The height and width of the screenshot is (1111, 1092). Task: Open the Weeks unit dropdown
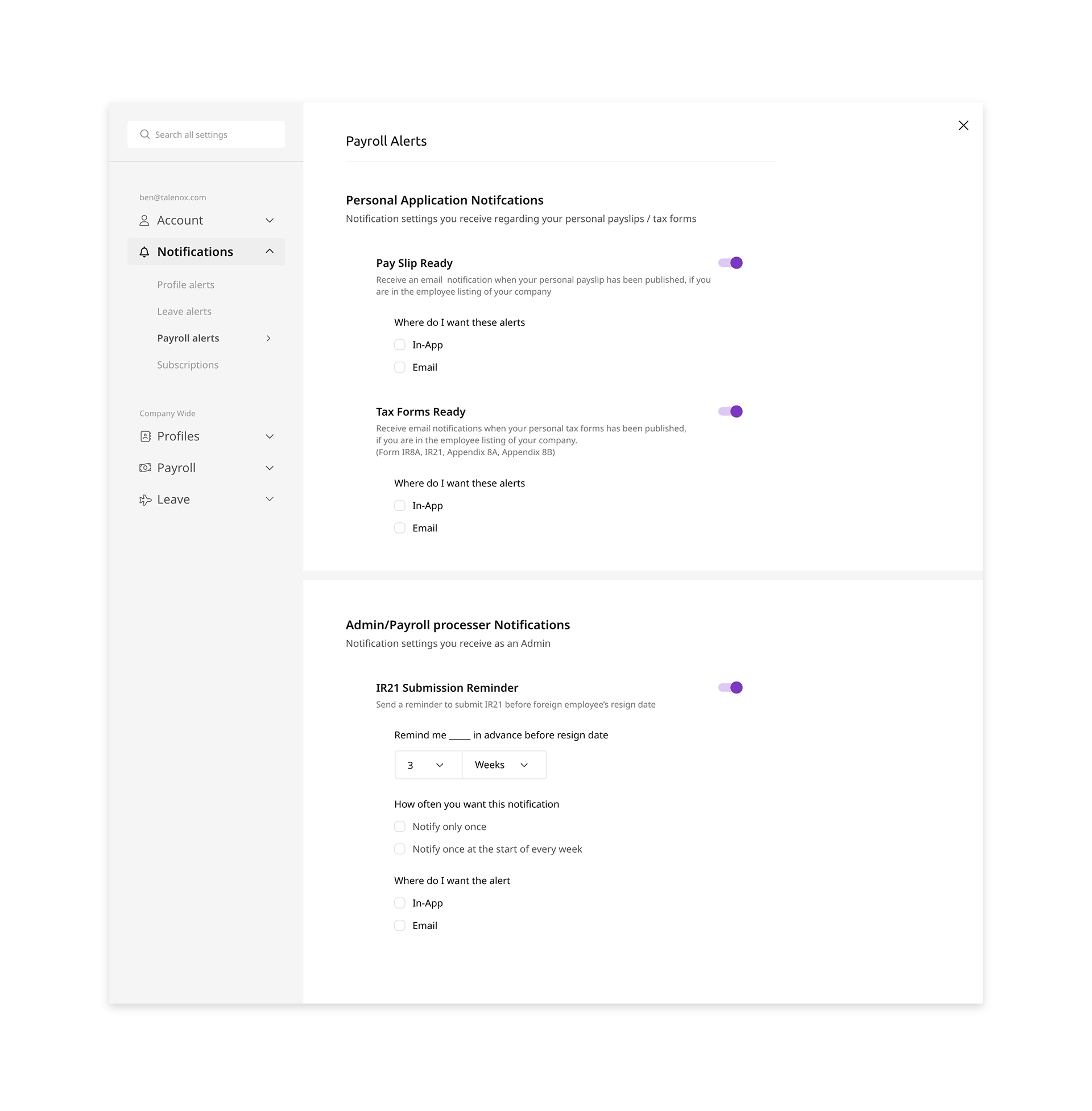(x=503, y=765)
